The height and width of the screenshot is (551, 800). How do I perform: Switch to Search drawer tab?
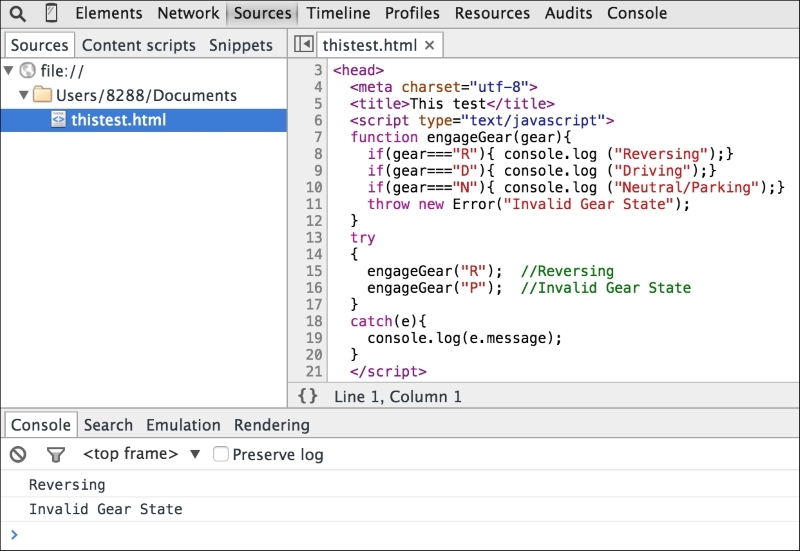[x=108, y=425]
